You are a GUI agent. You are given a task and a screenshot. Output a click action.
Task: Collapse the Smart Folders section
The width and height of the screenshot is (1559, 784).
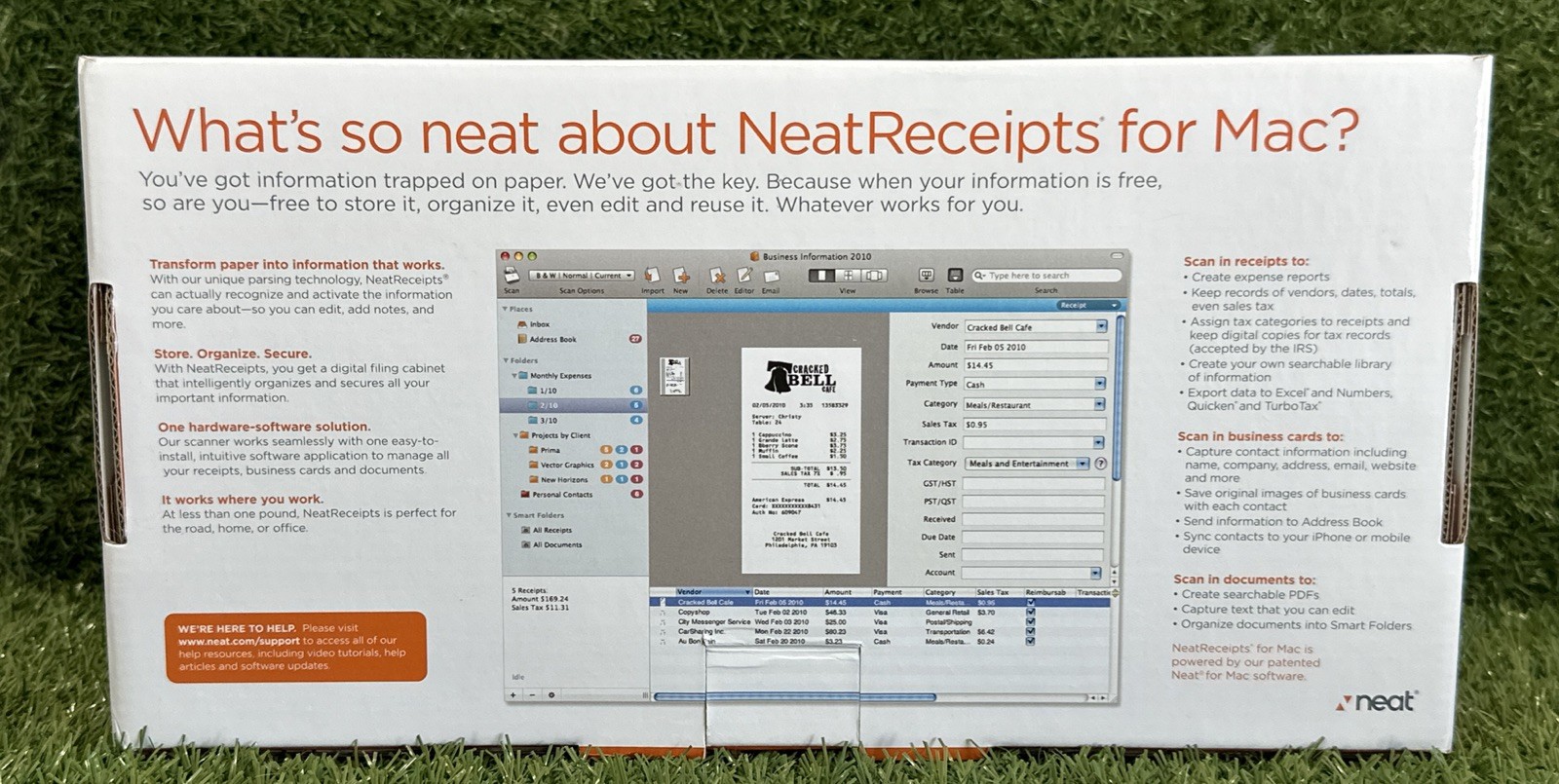pyautogui.click(x=508, y=515)
